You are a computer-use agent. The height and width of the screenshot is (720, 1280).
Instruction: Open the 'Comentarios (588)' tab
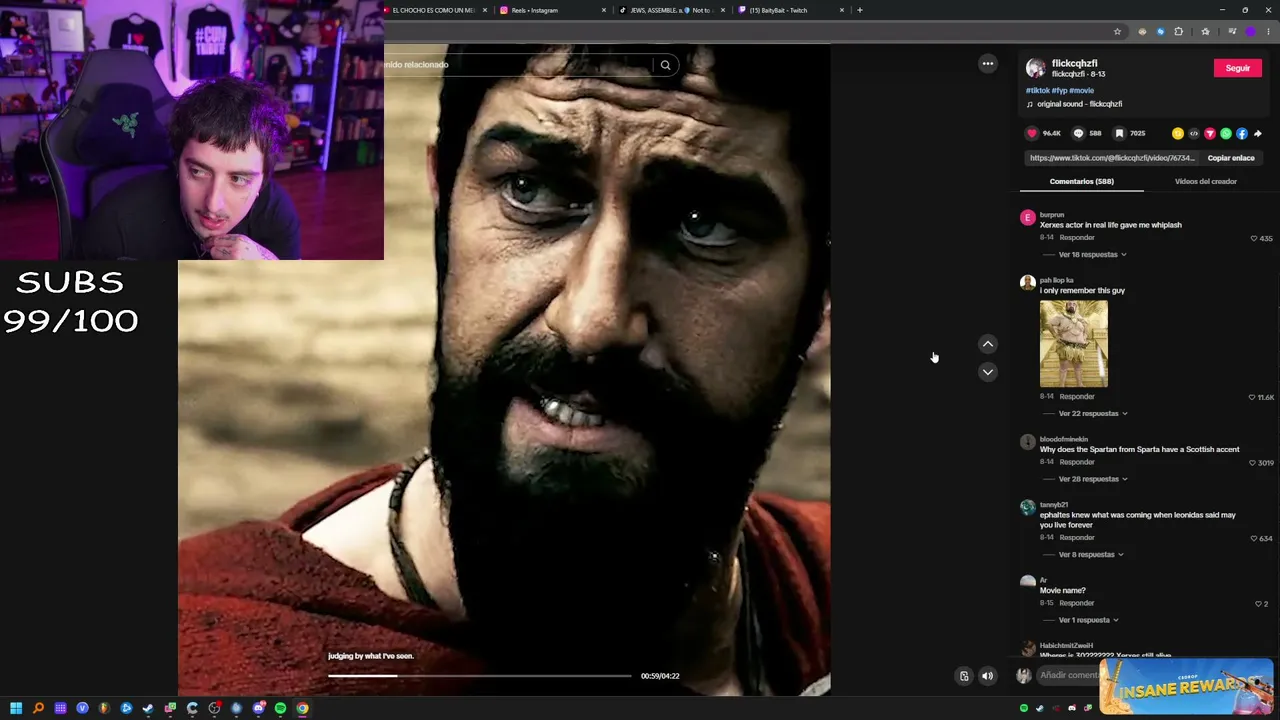(x=1082, y=182)
